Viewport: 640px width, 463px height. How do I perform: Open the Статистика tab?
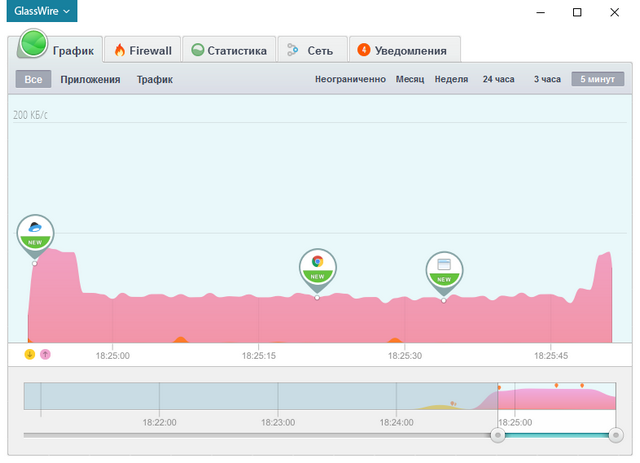tap(229, 49)
